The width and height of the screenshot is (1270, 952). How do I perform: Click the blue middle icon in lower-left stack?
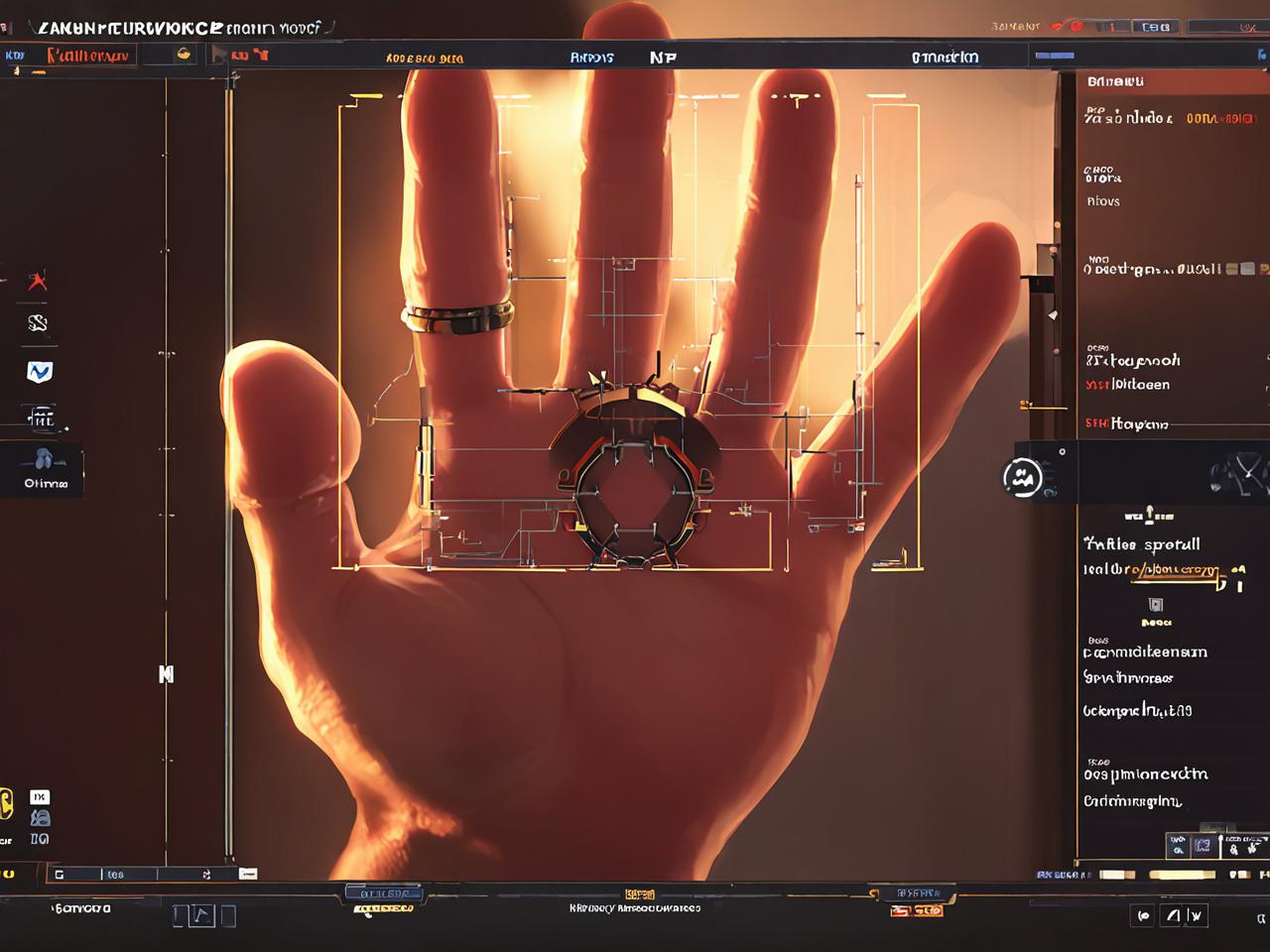[x=40, y=818]
